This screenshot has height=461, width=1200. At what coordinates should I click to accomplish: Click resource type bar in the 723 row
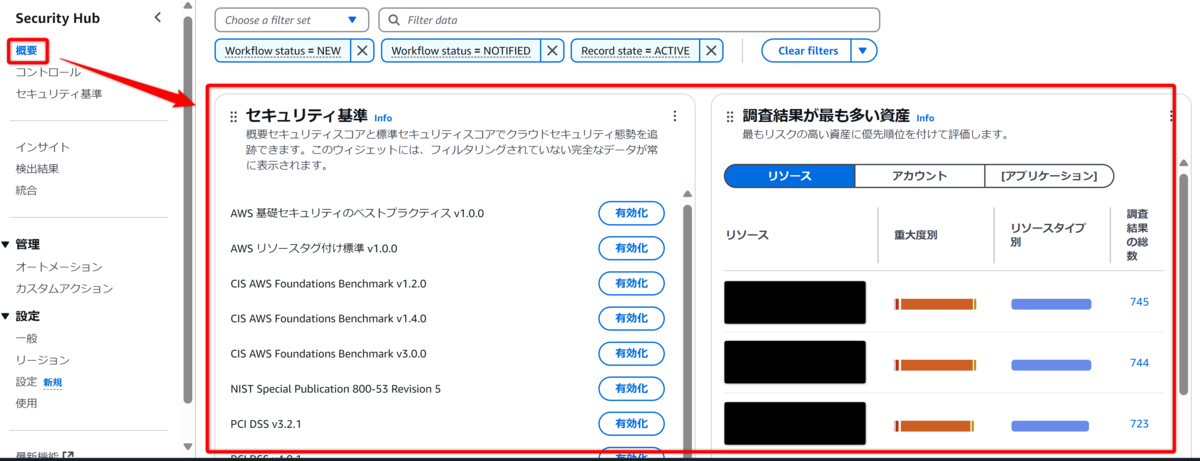point(1051,426)
